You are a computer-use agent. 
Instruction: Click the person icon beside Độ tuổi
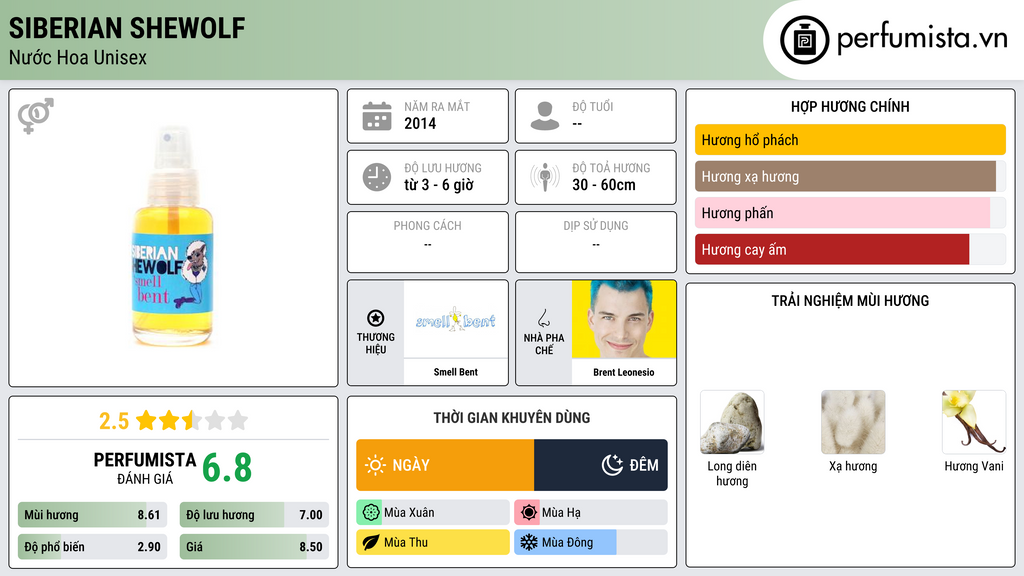tap(545, 116)
